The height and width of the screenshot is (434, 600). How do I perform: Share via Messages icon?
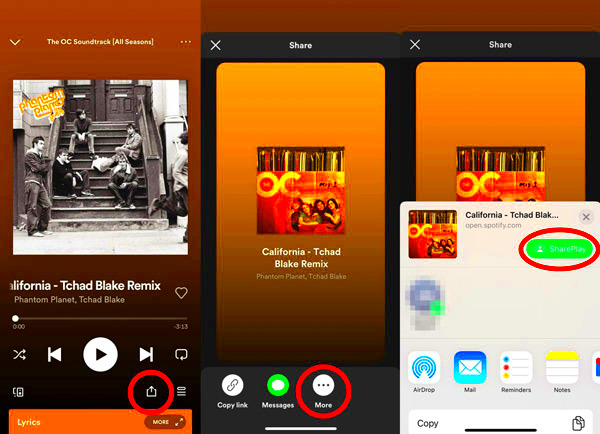click(x=278, y=392)
